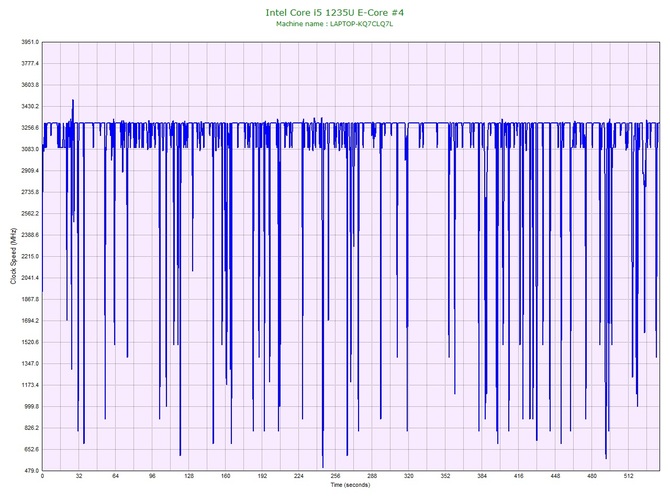
Task: Click the 0 tick on the time axis
Action: click(42, 476)
